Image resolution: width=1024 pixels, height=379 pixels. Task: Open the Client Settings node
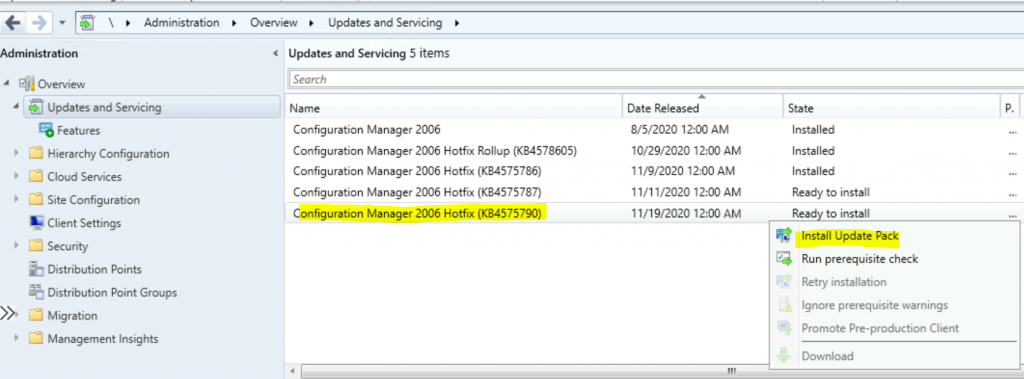coord(84,223)
